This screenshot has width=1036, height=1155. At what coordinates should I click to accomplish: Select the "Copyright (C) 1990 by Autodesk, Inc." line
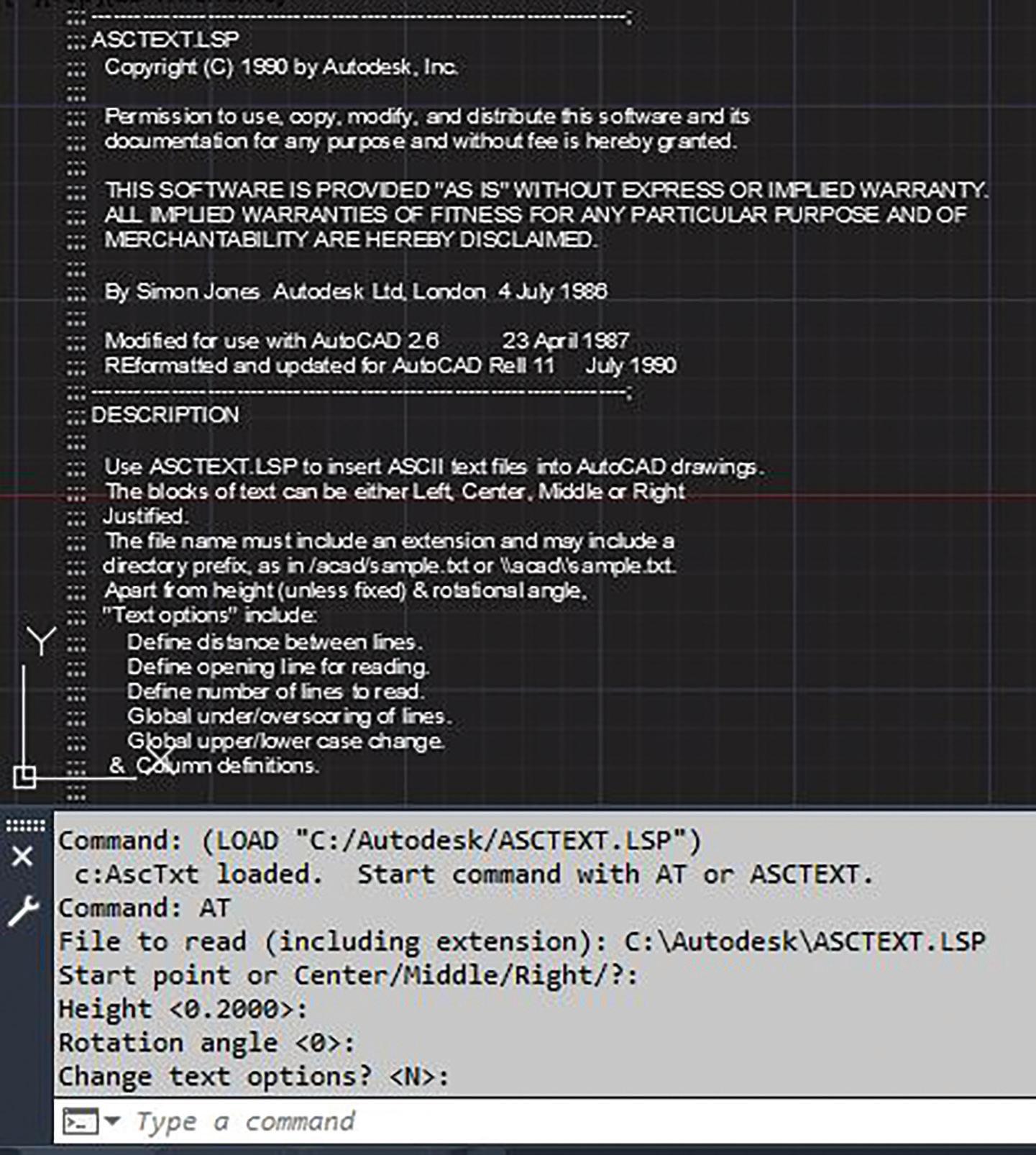coord(281,67)
